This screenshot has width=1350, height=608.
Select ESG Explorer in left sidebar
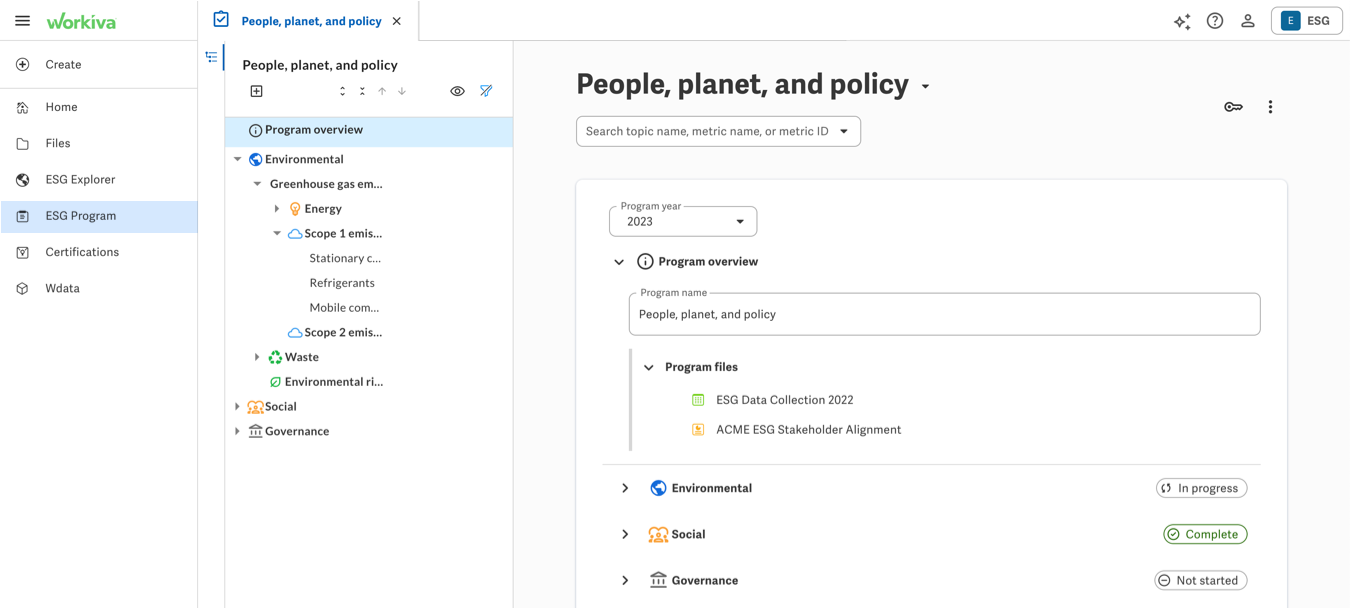[x=80, y=180]
